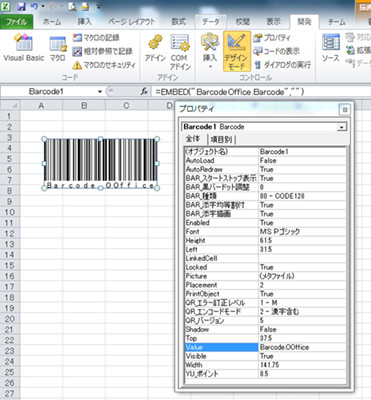Select the Height property row
Viewport: 371px width, 400px height.
pos(265,241)
